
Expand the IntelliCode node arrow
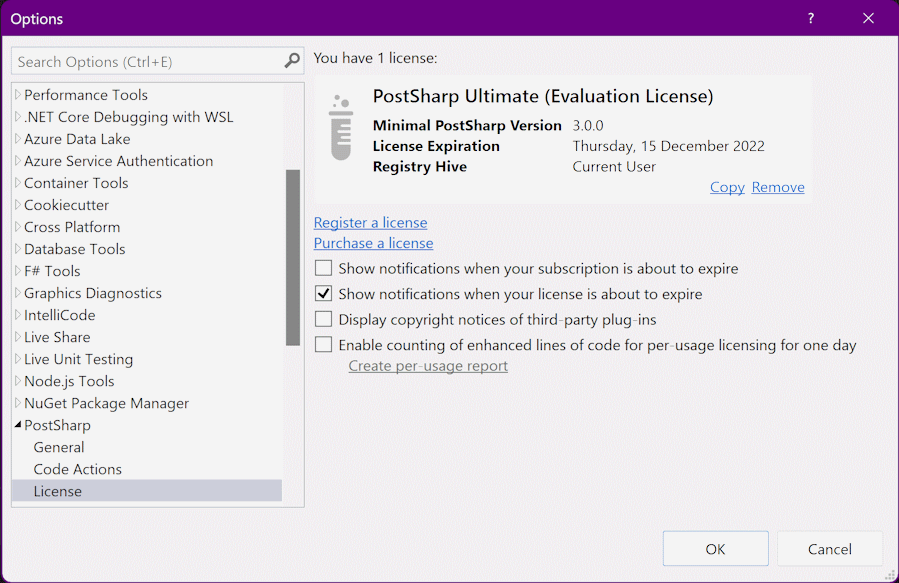(17, 315)
